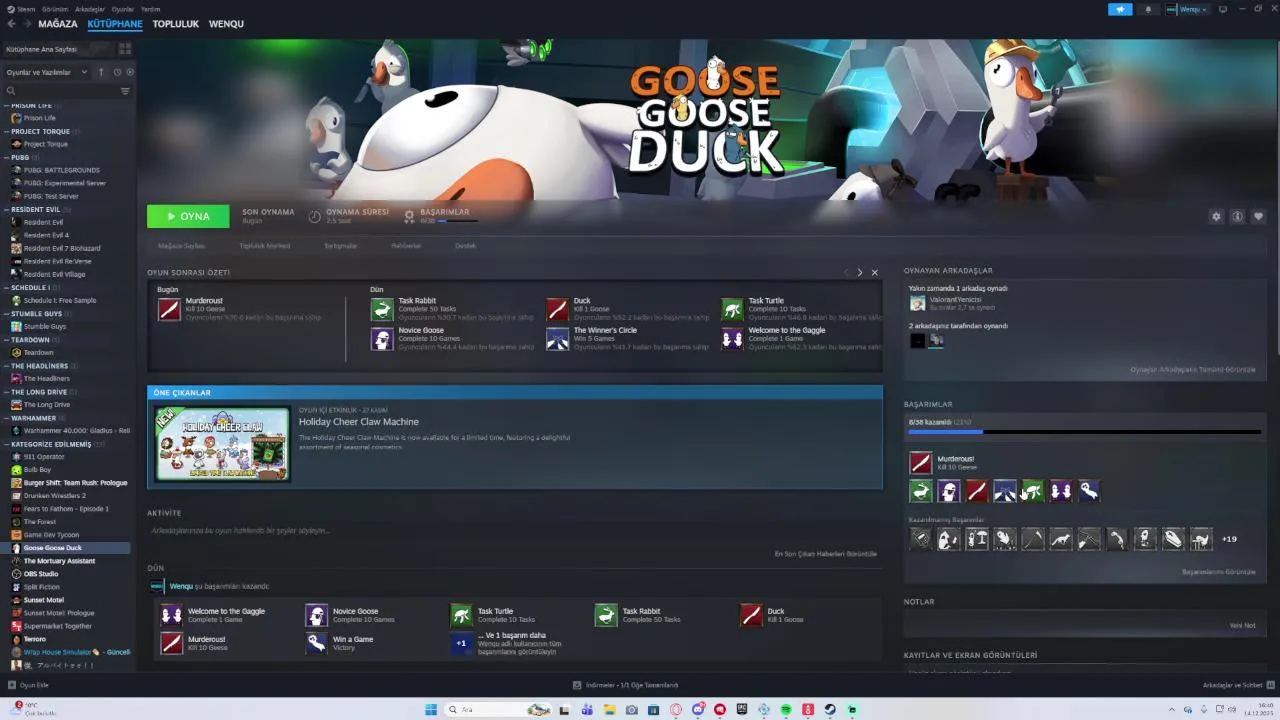Click Oyun Ekle at bottom left
This screenshot has width=1280, height=720.
pyautogui.click(x=28, y=685)
